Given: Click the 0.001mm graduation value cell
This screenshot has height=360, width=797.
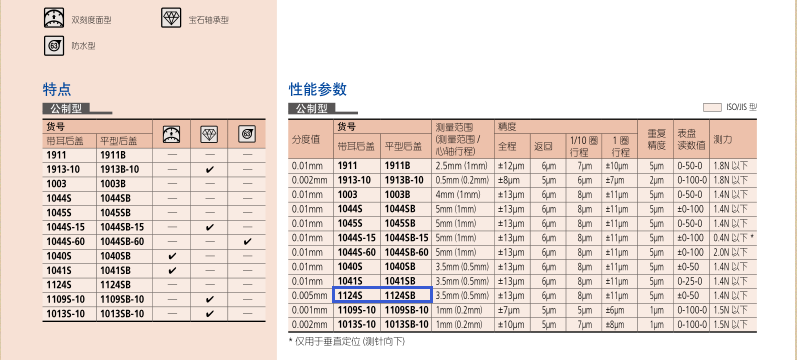Looking at the screenshot, I should 310,310.
